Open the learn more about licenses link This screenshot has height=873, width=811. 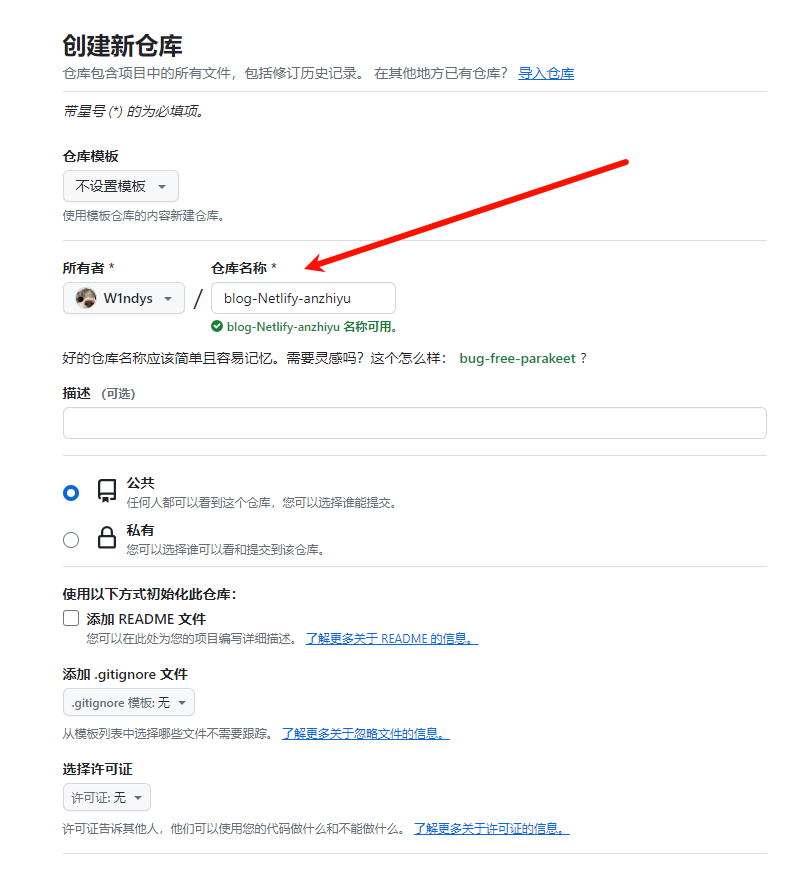[x=491, y=829]
